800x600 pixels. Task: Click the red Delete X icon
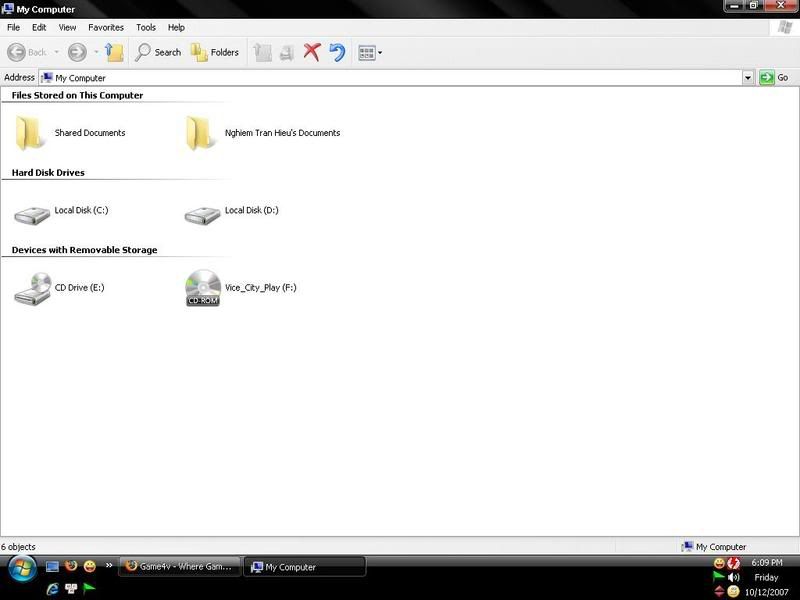(312, 52)
